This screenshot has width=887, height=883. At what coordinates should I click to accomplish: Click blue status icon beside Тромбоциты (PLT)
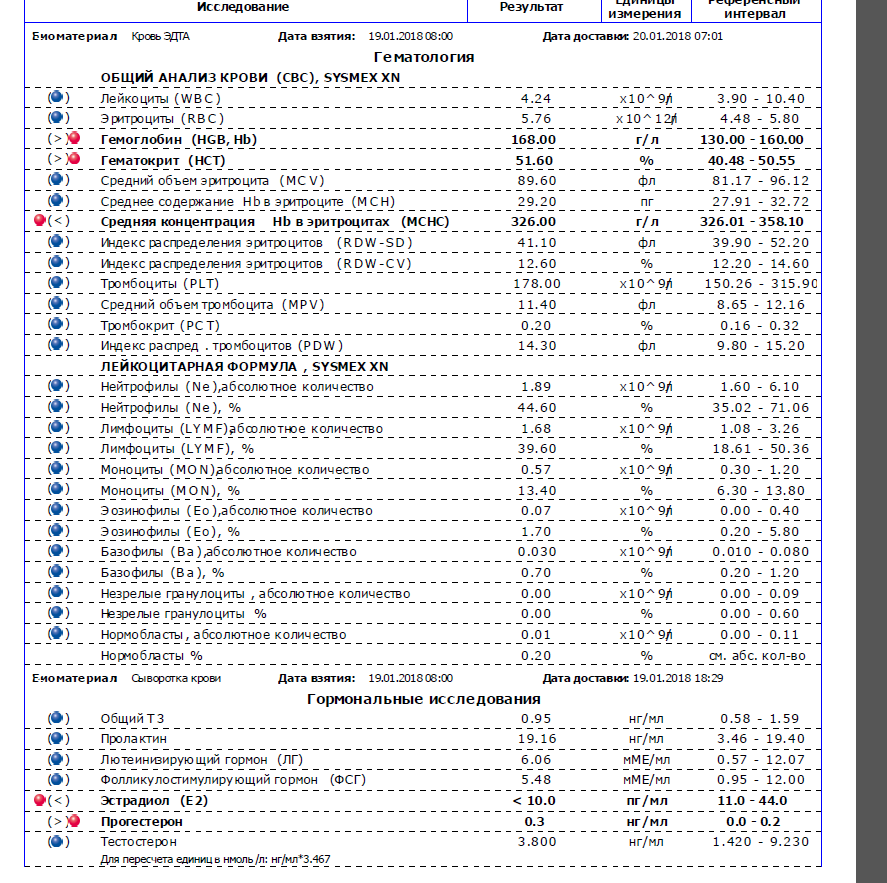[x=57, y=283]
